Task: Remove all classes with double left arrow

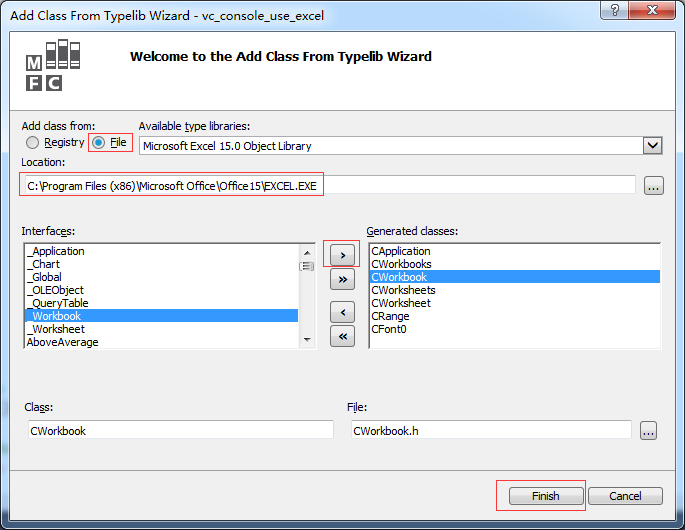Action: tap(342, 337)
